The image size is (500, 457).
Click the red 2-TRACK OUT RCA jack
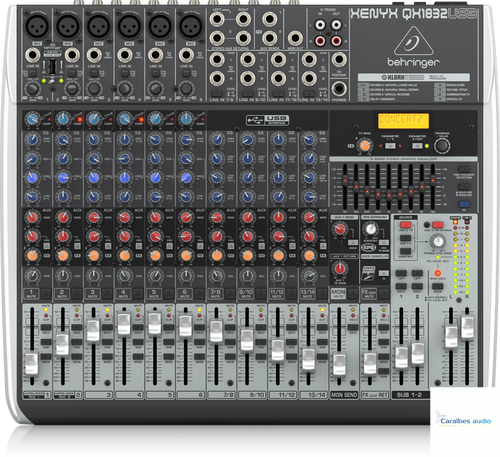336,41
